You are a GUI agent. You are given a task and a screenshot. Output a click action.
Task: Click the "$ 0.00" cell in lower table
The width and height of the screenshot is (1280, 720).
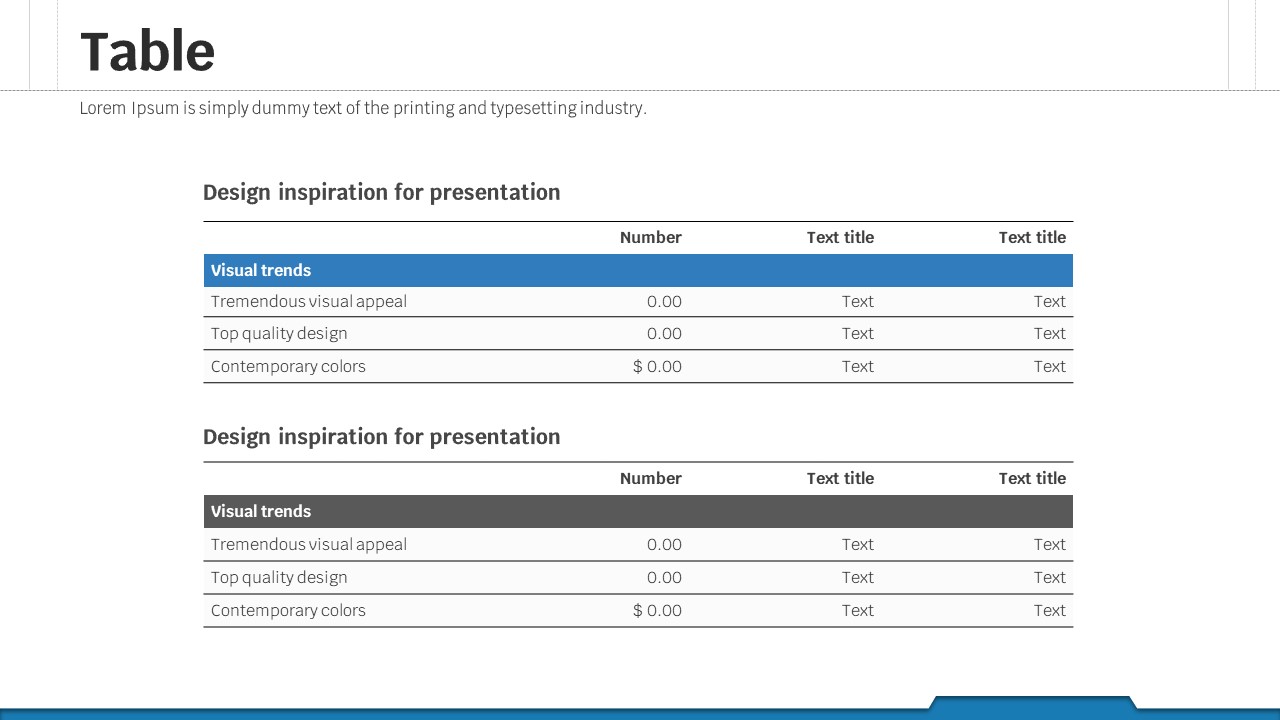(x=657, y=610)
